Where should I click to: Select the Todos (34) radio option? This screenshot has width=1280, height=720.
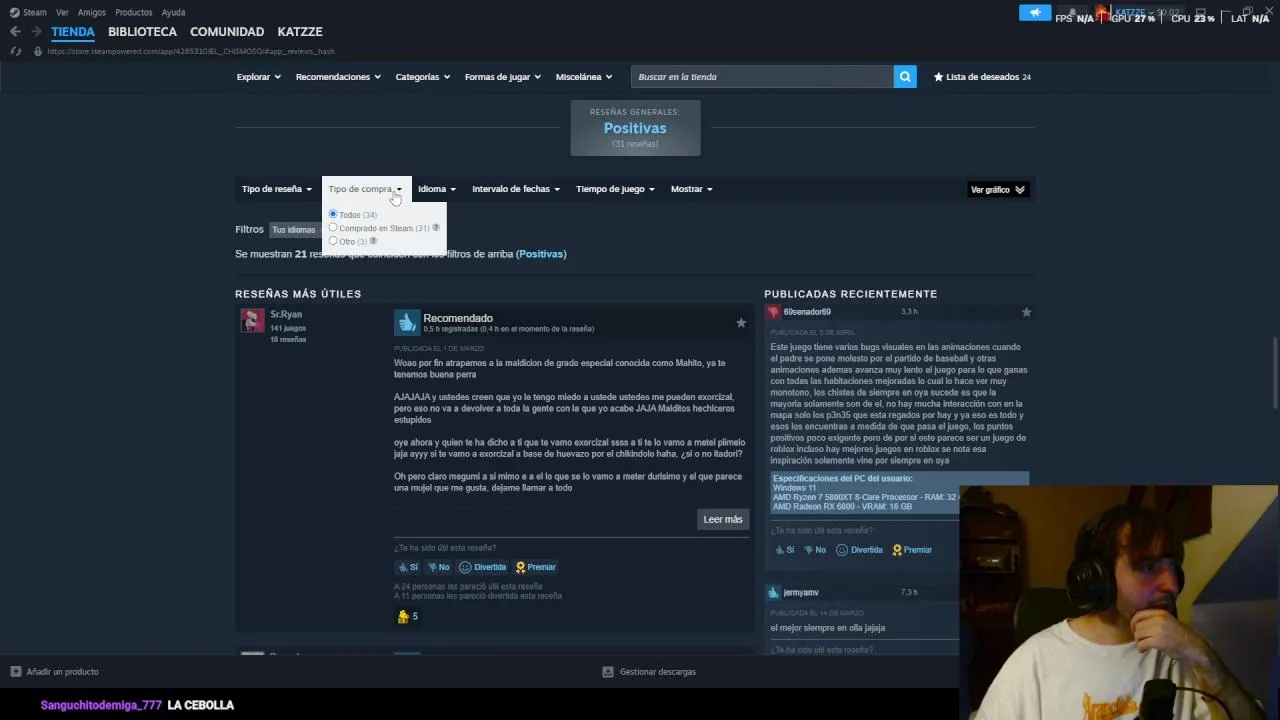(x=333, y=214)
